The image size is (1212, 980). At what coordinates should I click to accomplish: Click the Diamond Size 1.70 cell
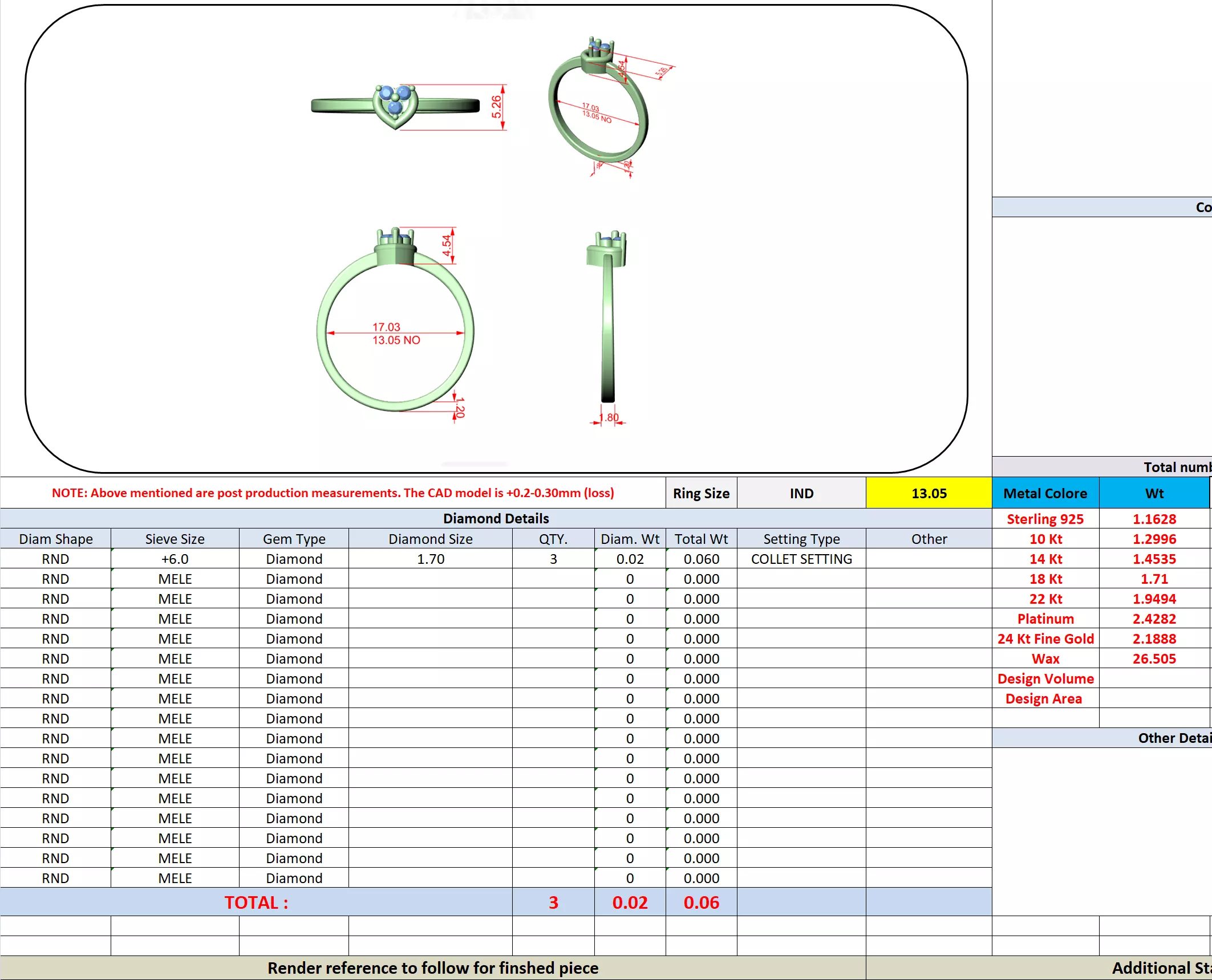[x=430, y=559]
